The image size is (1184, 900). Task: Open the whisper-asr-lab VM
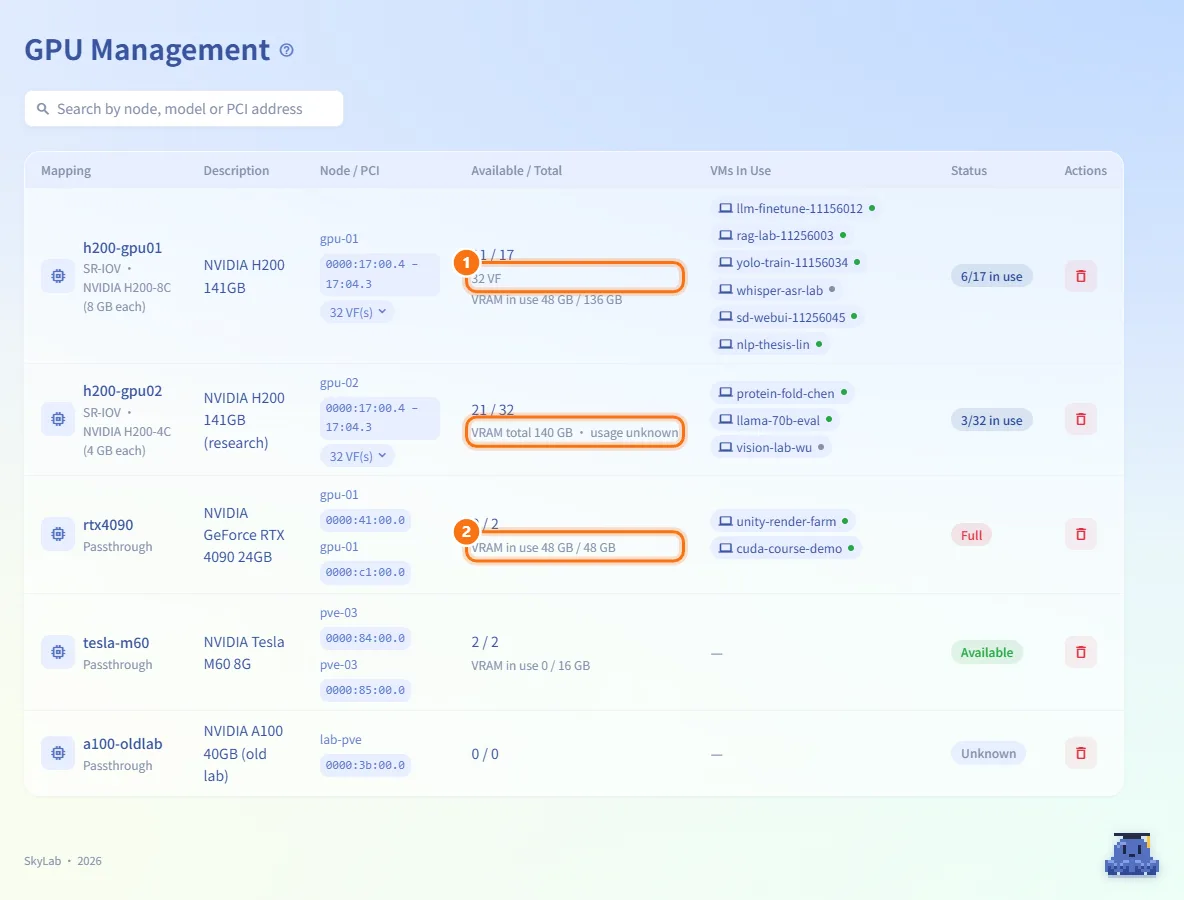point(776,290)
